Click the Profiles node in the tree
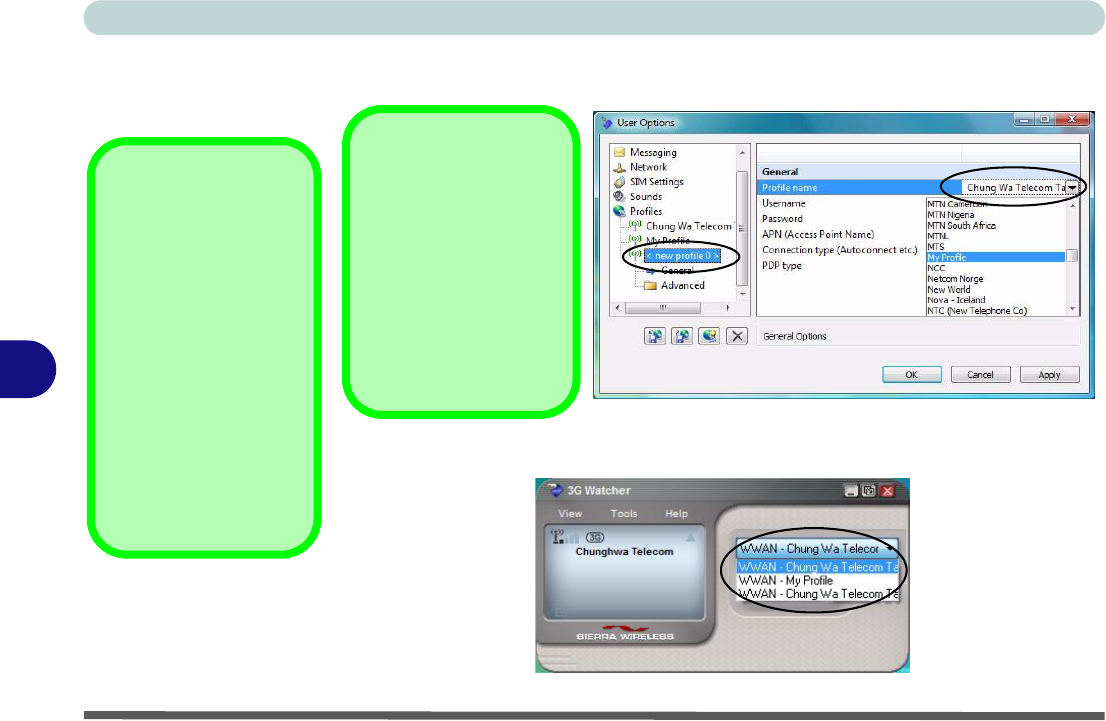The image size is (1106, 721). click(645, 212)
